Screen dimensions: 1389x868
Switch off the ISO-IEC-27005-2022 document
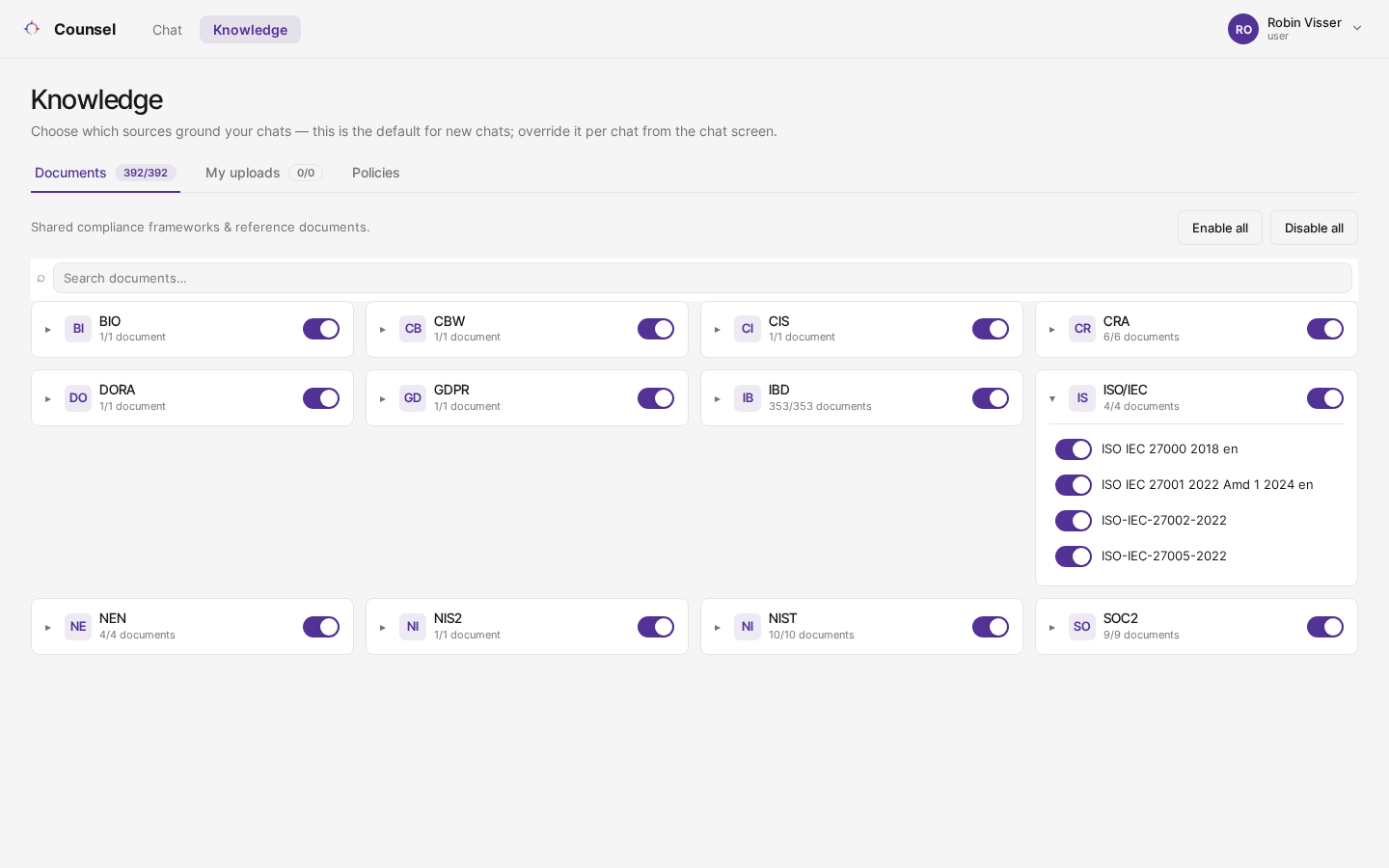[1074, 556]
